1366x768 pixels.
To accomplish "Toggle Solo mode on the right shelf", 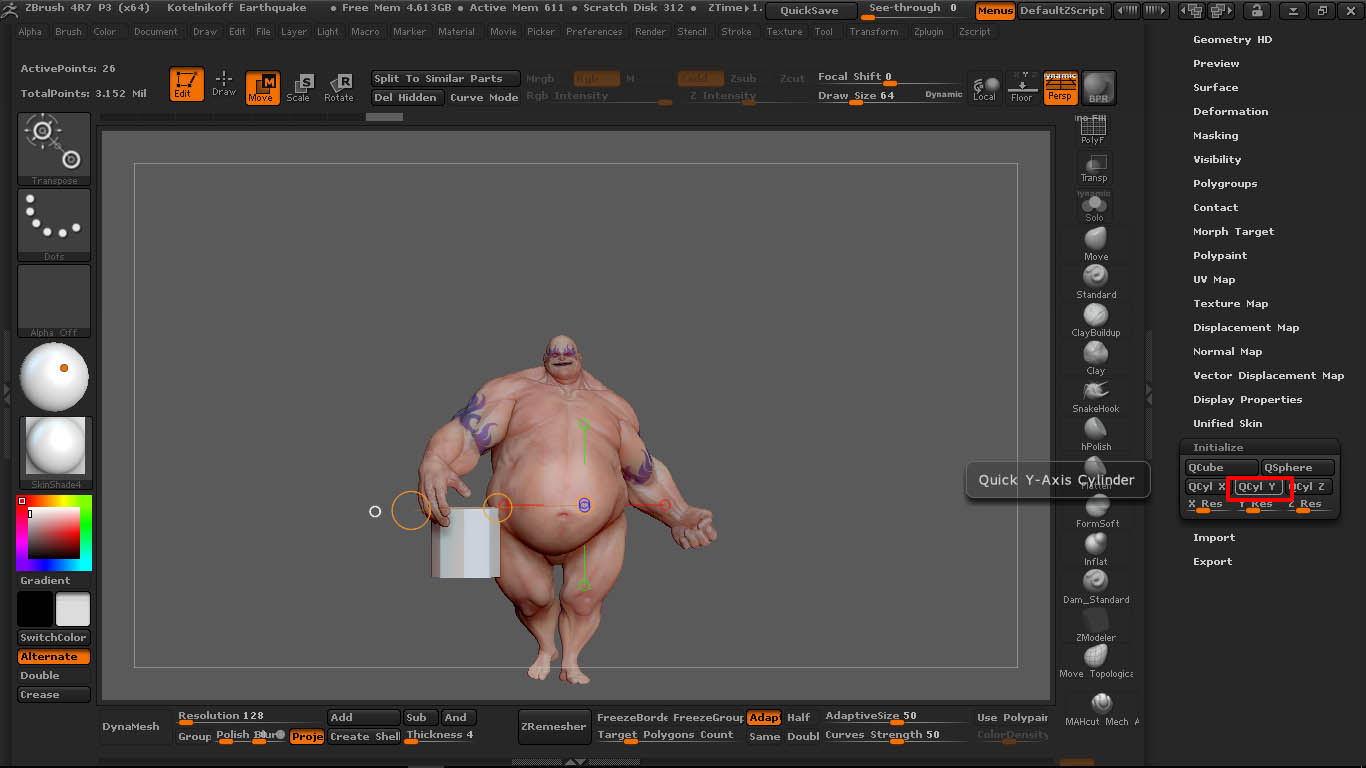I will (1094, 203).
